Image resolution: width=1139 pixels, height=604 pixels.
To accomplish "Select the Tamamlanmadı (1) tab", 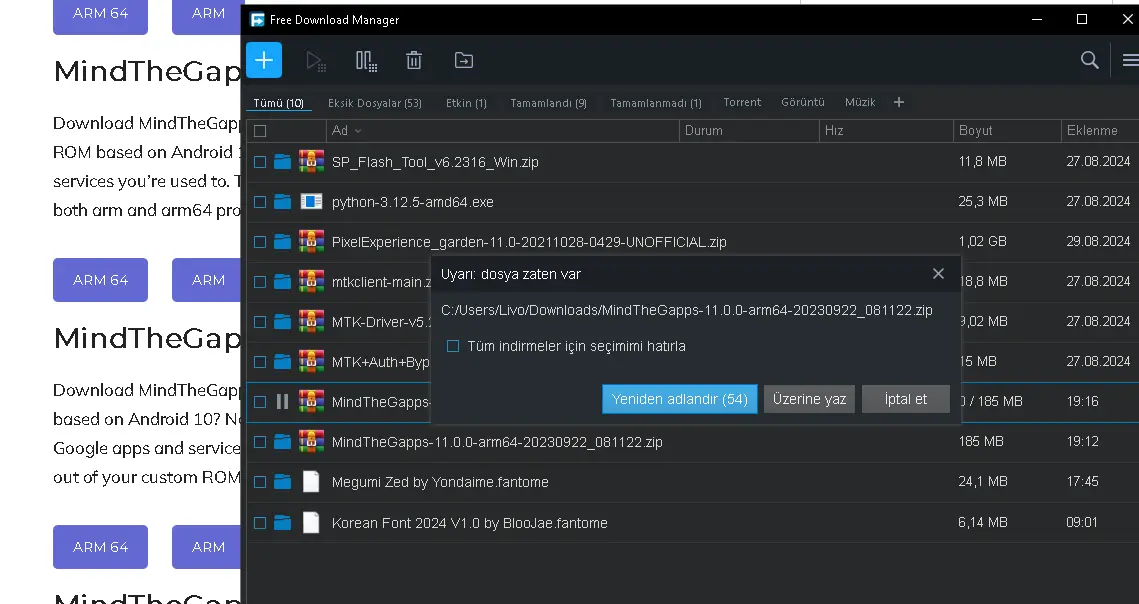I will (x=656, y=103).
